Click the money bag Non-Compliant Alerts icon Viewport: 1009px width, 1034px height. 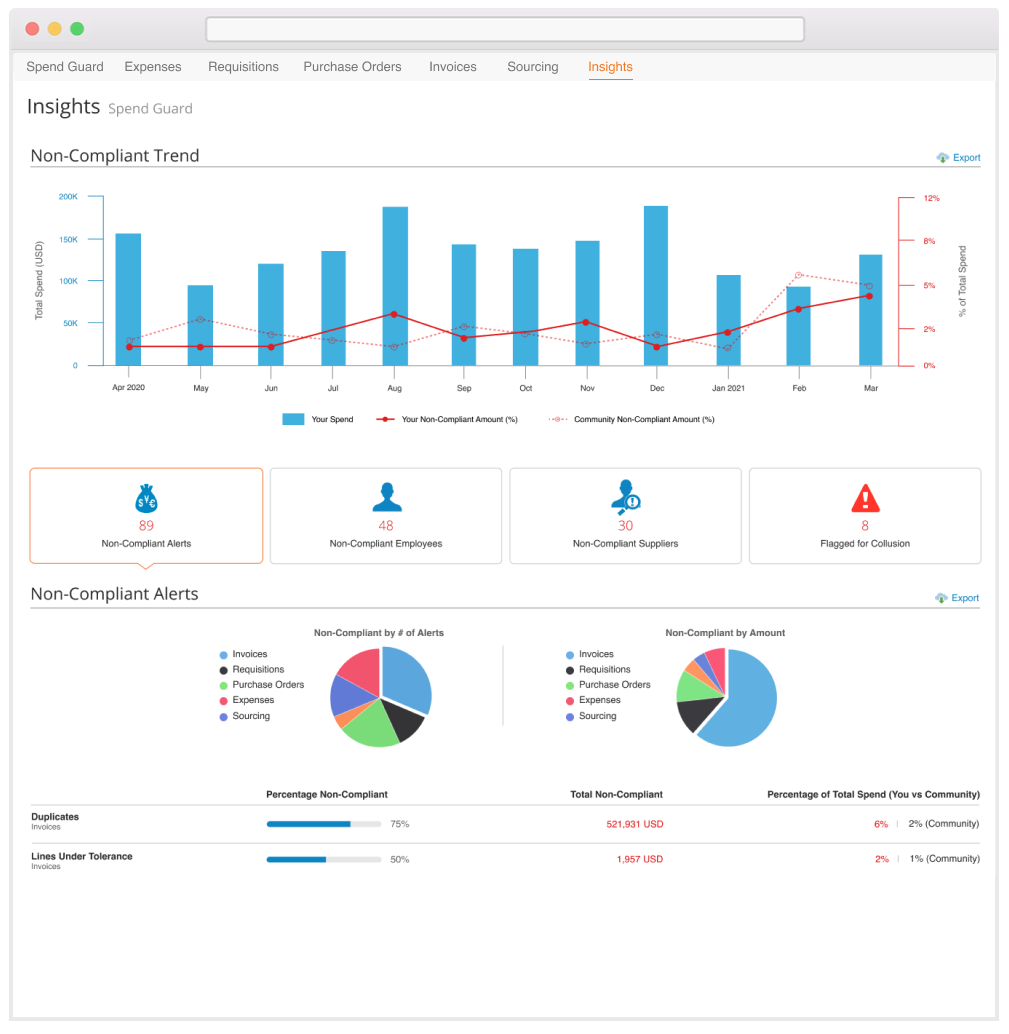point(146,498)
